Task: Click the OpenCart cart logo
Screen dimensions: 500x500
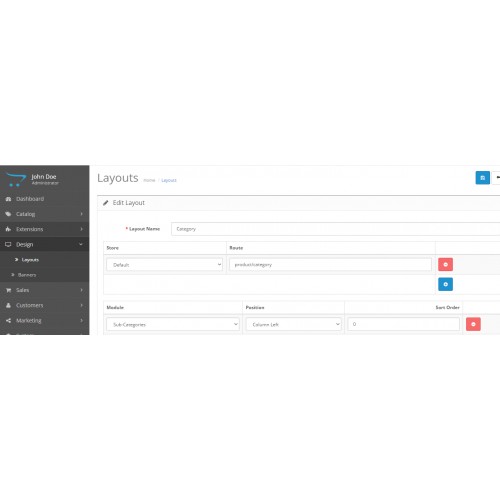Action: point(16,179)
